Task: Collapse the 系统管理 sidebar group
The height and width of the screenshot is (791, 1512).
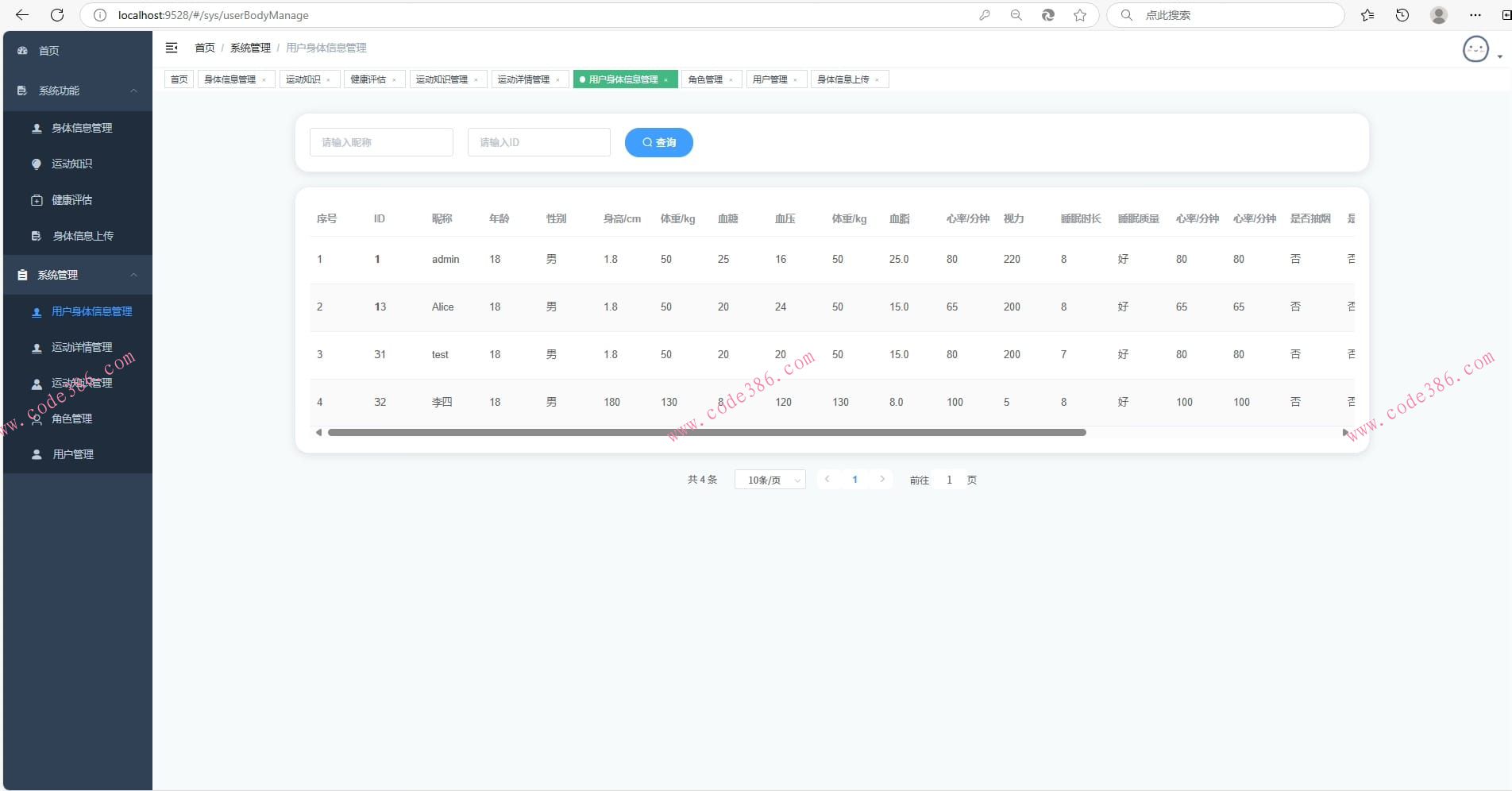Action: coord(133,275)
